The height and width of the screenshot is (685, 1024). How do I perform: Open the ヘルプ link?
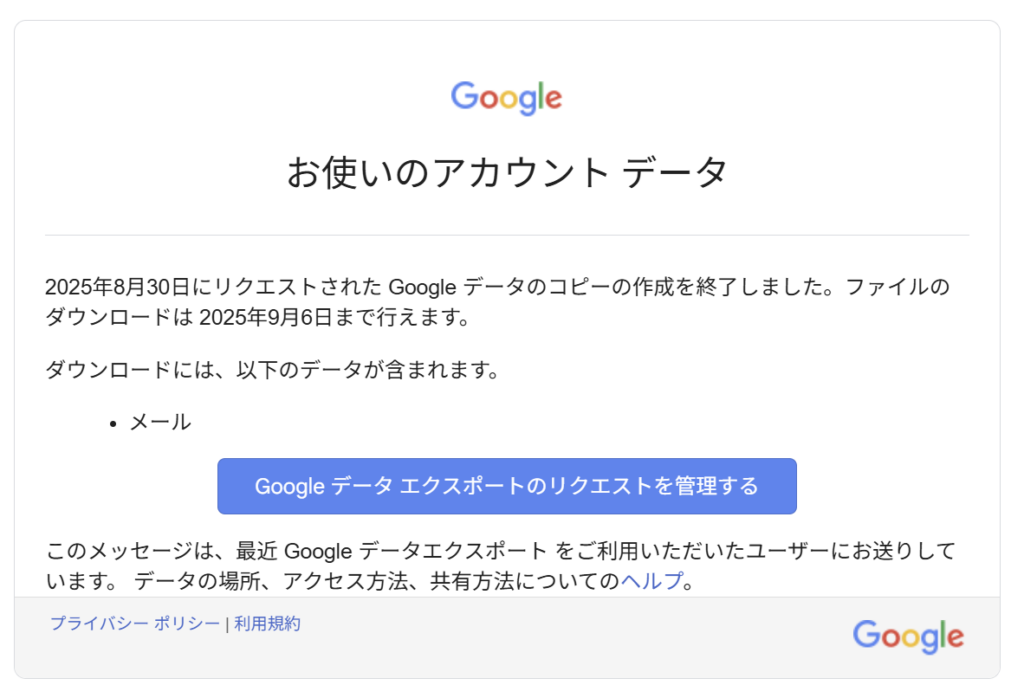651,581
